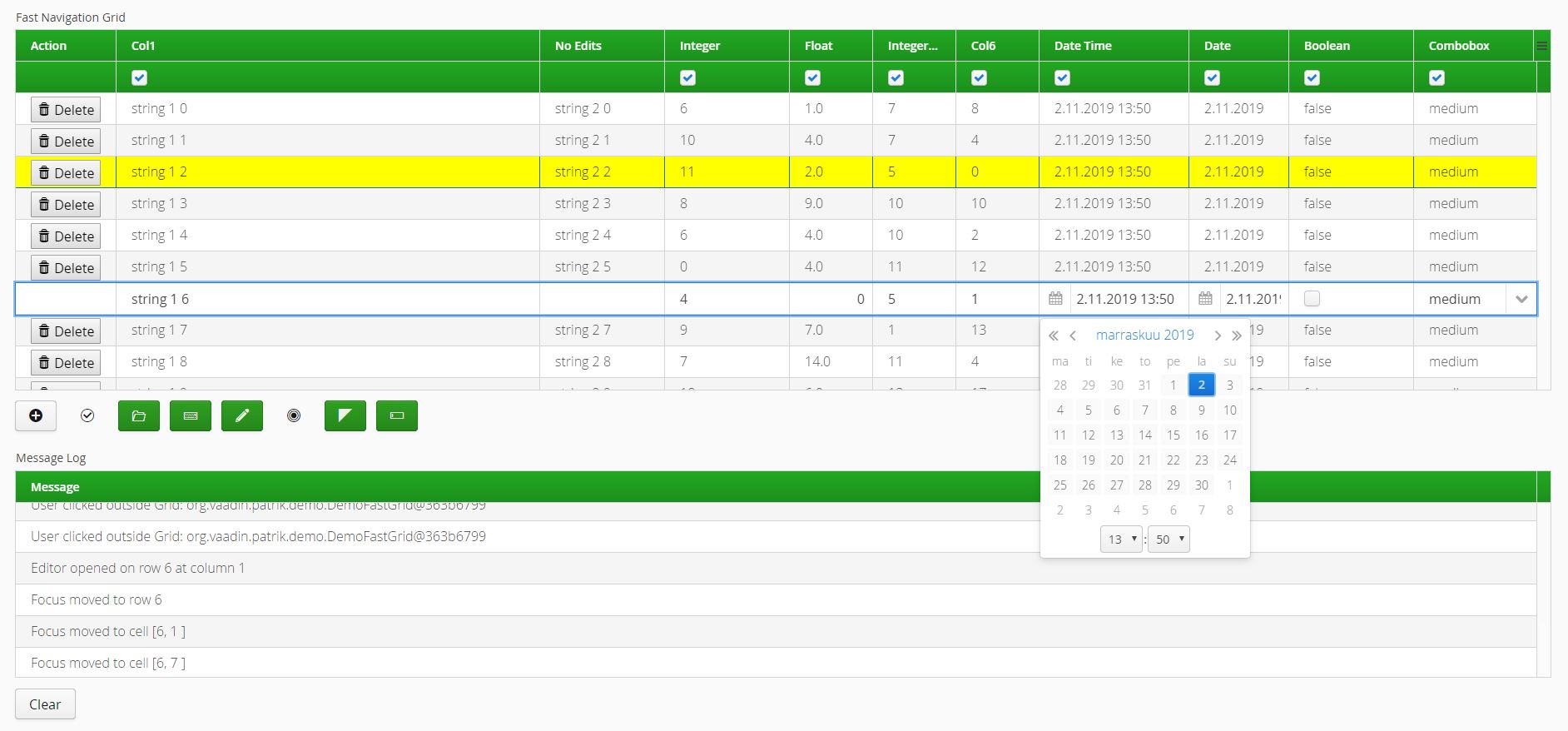Click the plus add-row button
The image size is (1568, 731).
click(36, 415)
